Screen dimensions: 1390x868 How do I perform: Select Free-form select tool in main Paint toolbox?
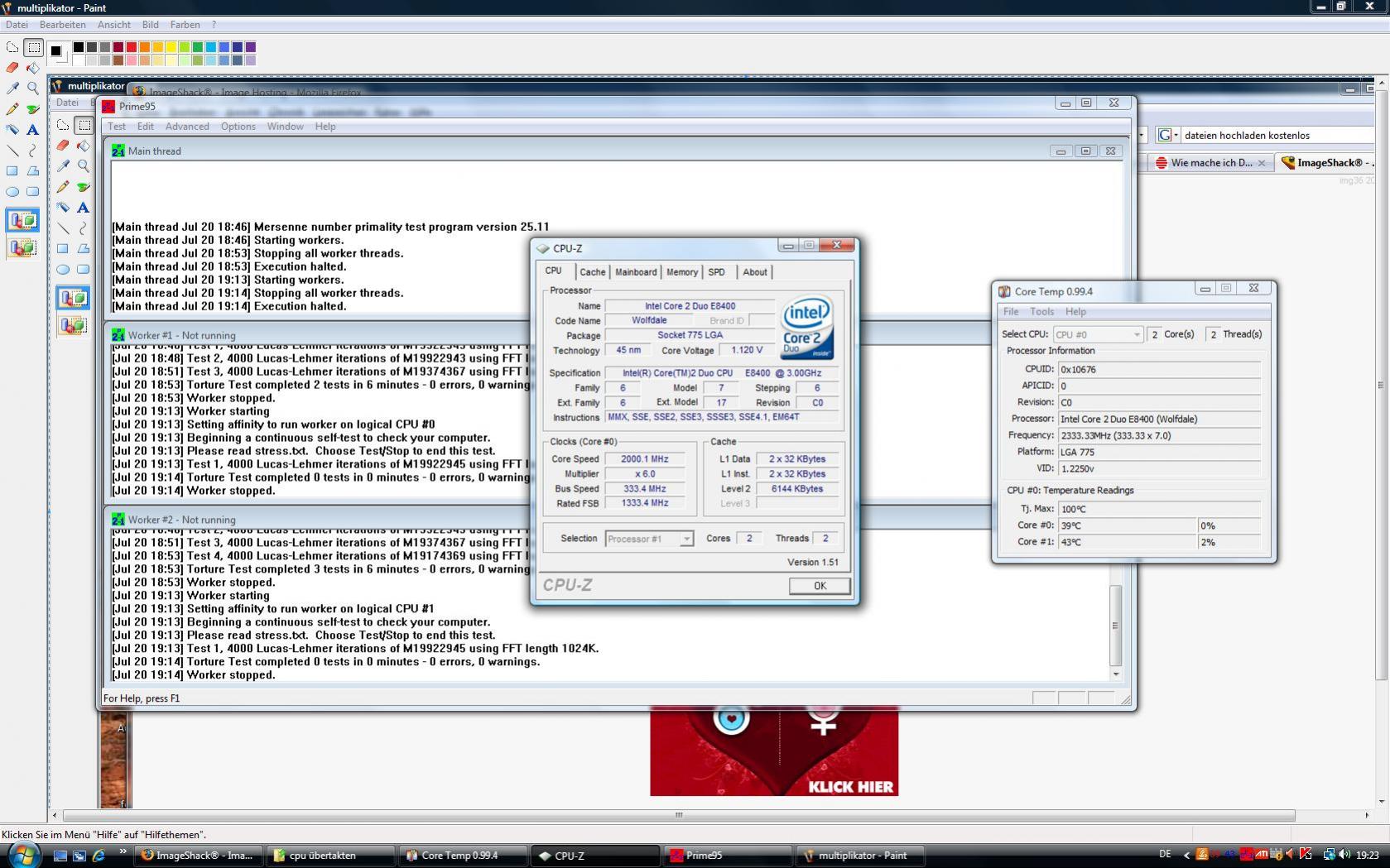coord(12,47)
